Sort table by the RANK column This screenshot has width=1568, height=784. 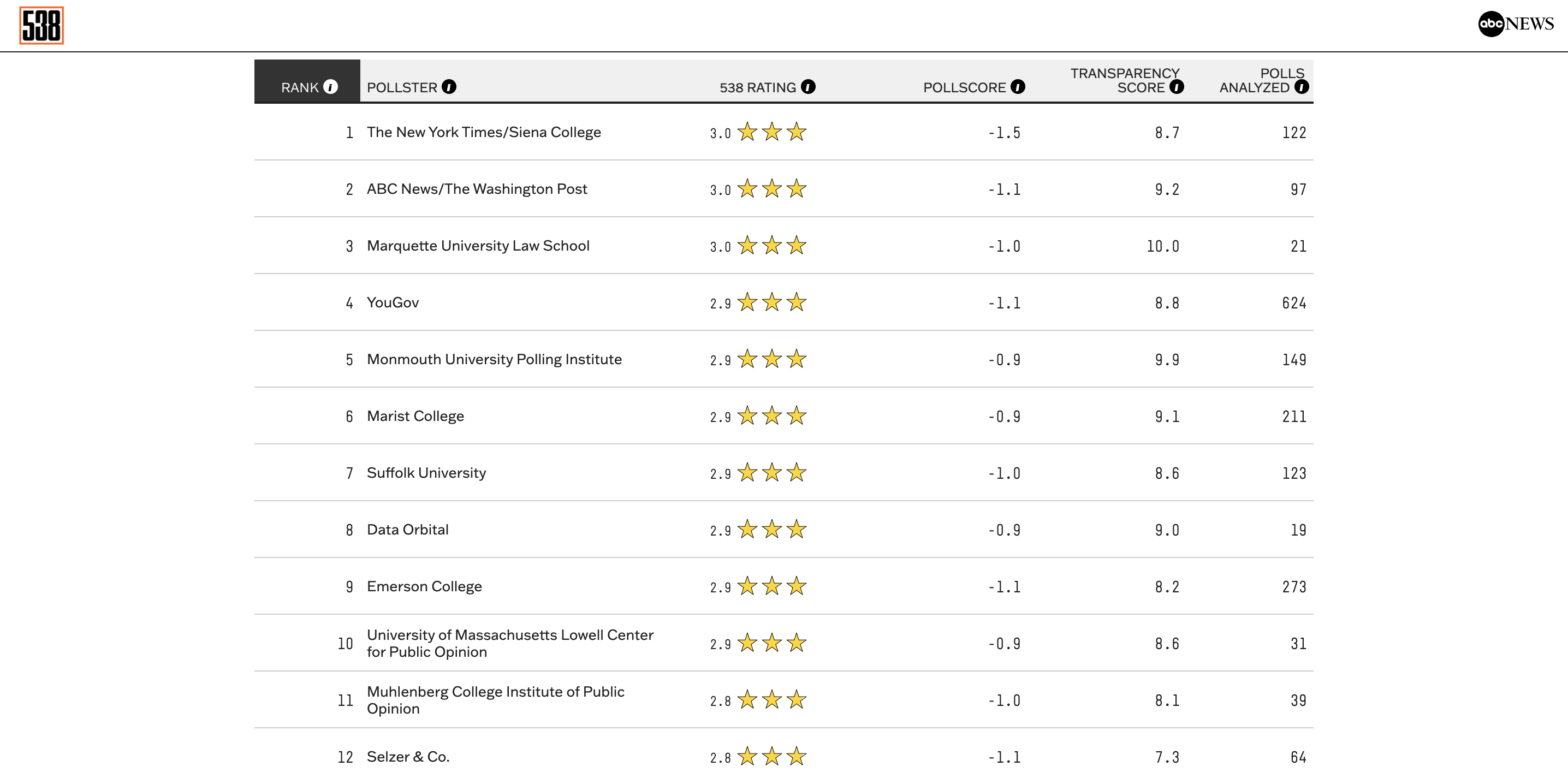pyautogui.click(x=300, y=87)
